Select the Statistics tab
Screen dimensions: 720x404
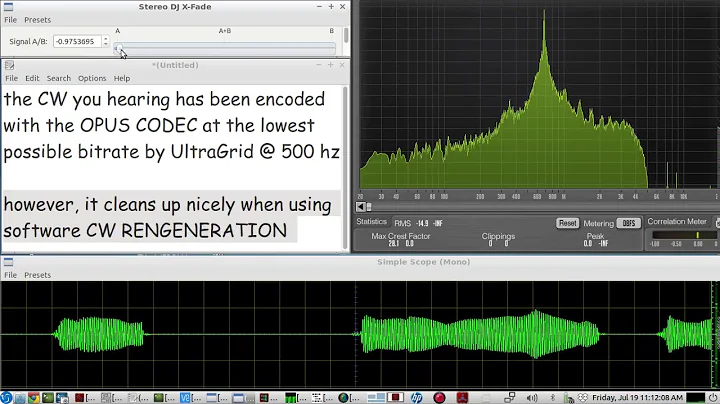(371, 221)
